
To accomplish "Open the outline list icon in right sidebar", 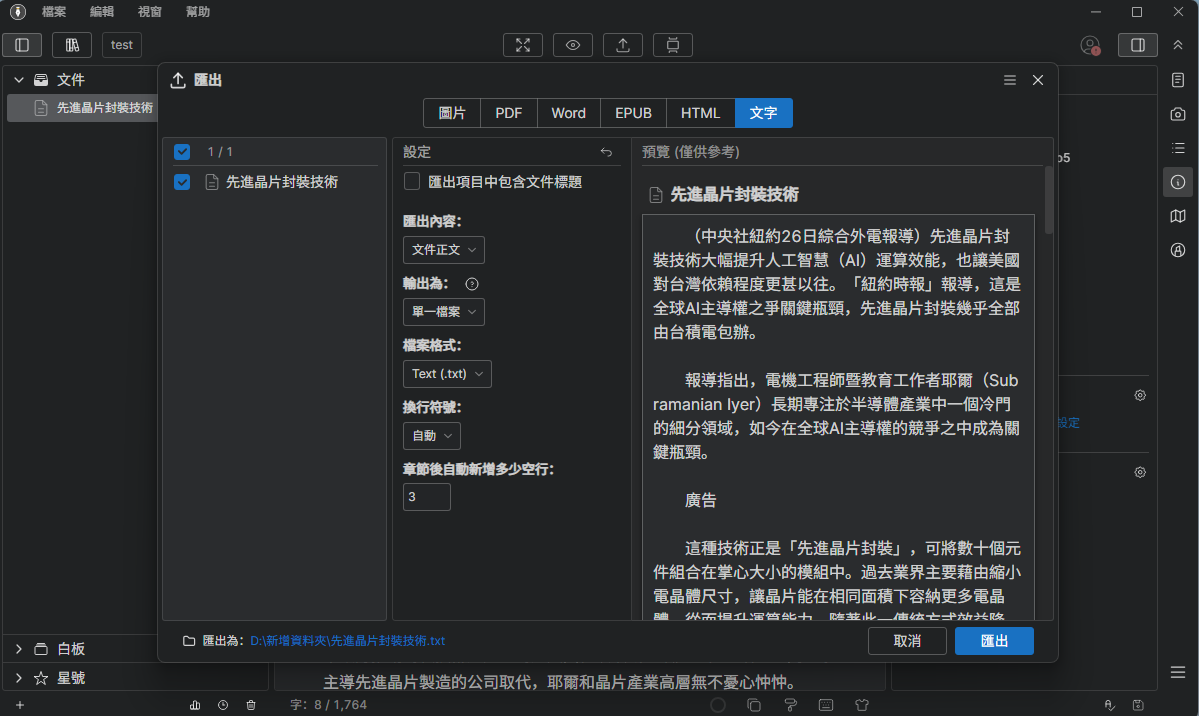I will pyautogui.click(x=1178, y=148).
